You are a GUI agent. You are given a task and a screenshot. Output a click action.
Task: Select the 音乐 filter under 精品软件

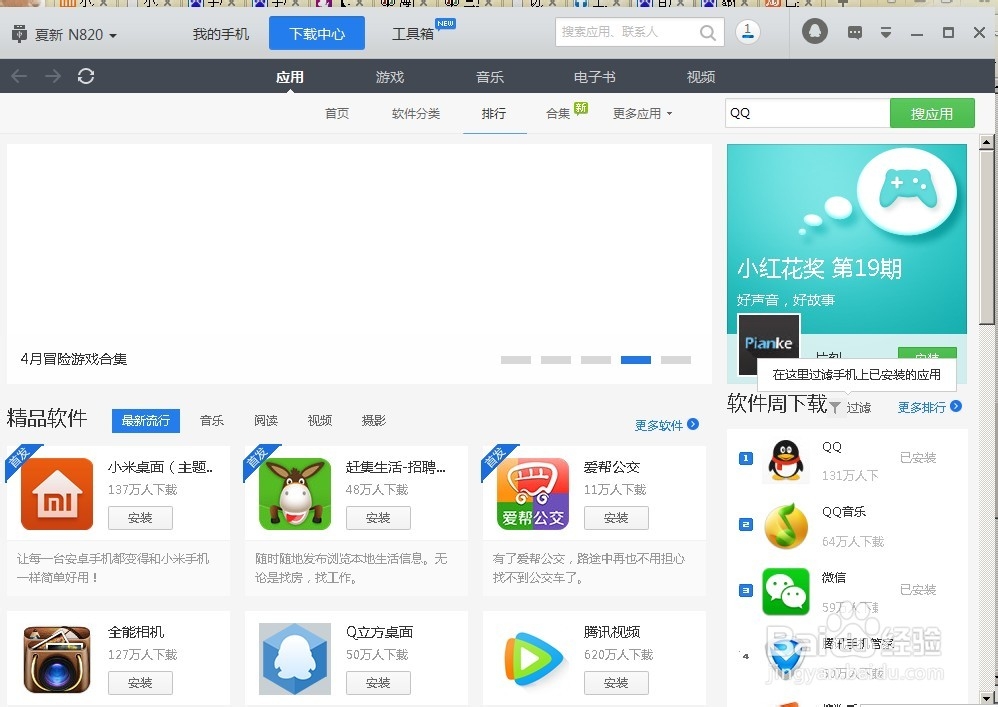[212, 421]
